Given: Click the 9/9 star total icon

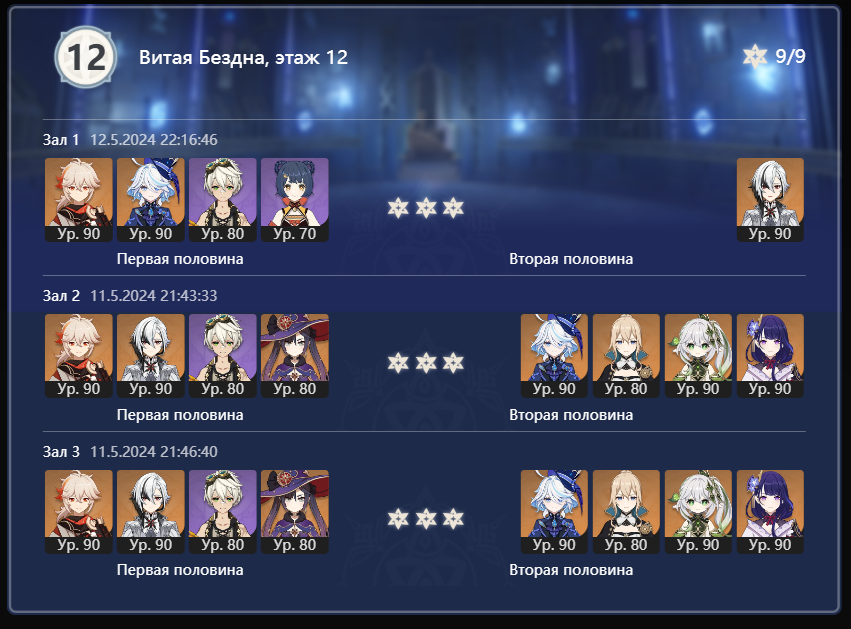Looking at the screenshot, I should [755, 56].
